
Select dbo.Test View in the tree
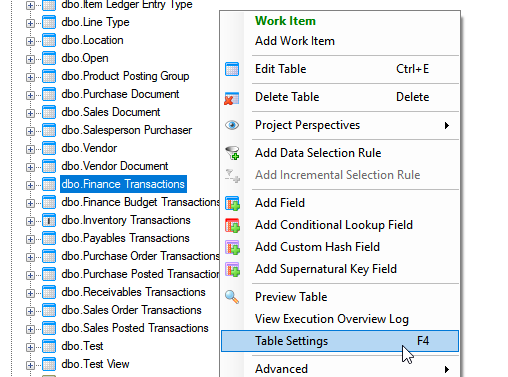coord(95,364)
